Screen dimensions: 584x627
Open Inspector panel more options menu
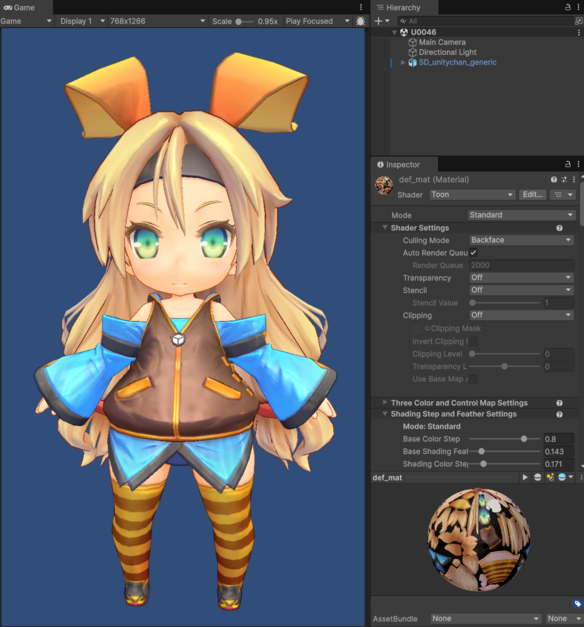tap(578, 164)
